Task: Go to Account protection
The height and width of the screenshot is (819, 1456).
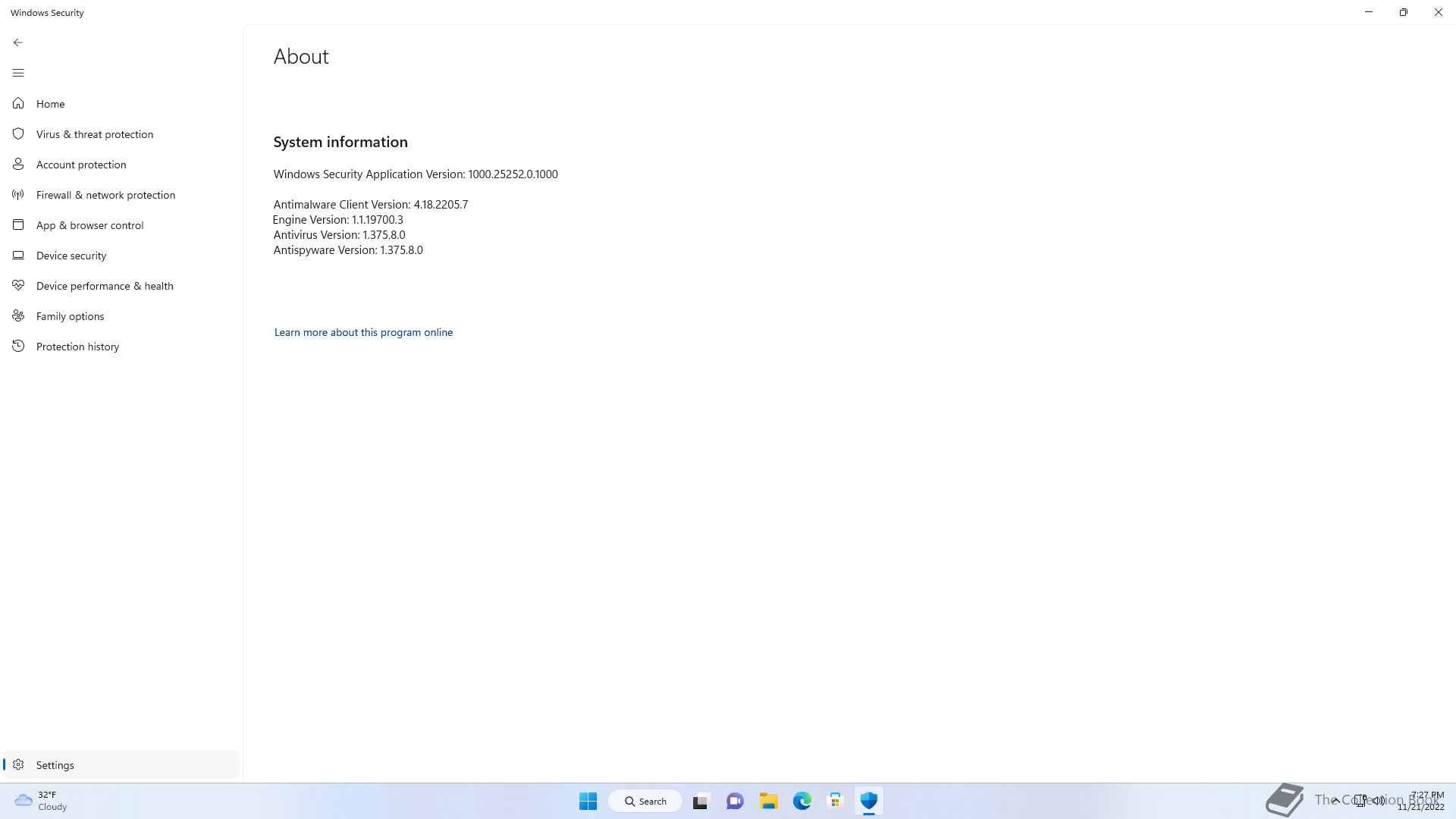Action: (121, 165)
